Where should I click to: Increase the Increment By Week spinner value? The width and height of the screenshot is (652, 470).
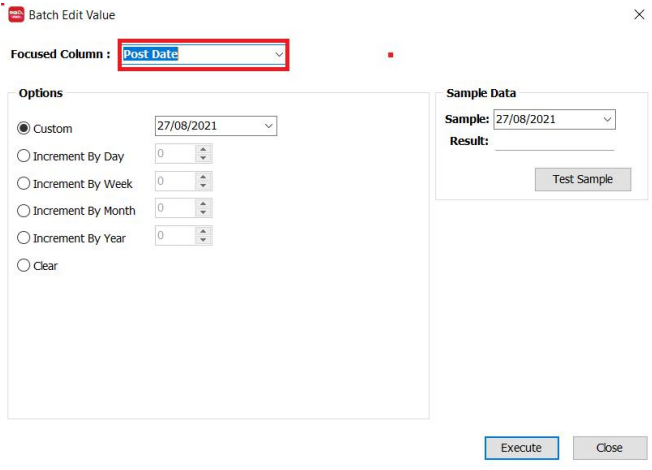[x=203, y=177]
